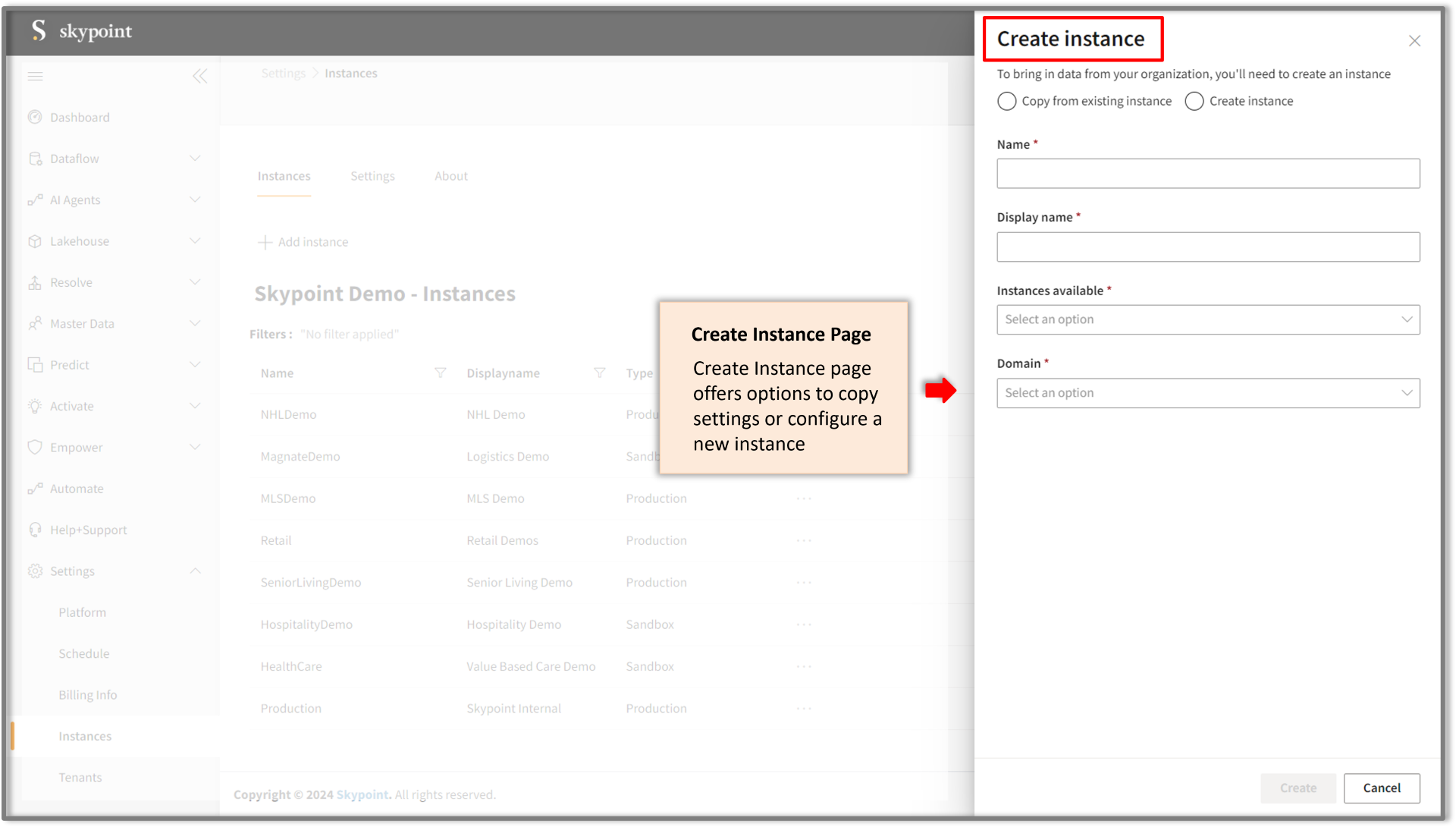The width and height of the screenshot is (1456, 827).
Task: Select the Create instance radio option
Action: (x=1194, y=101)
